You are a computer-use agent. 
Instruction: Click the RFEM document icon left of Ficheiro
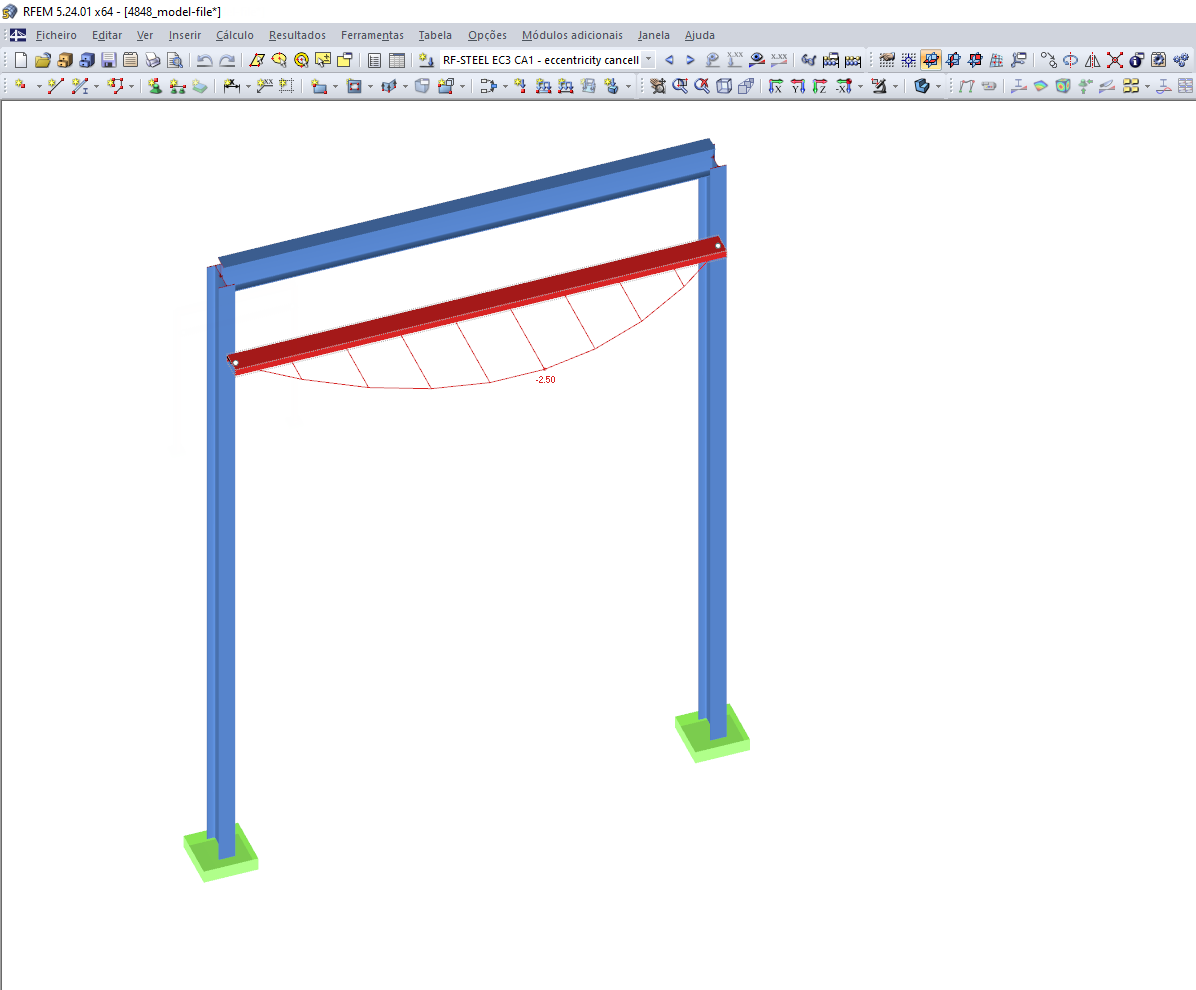click(18, 35)
